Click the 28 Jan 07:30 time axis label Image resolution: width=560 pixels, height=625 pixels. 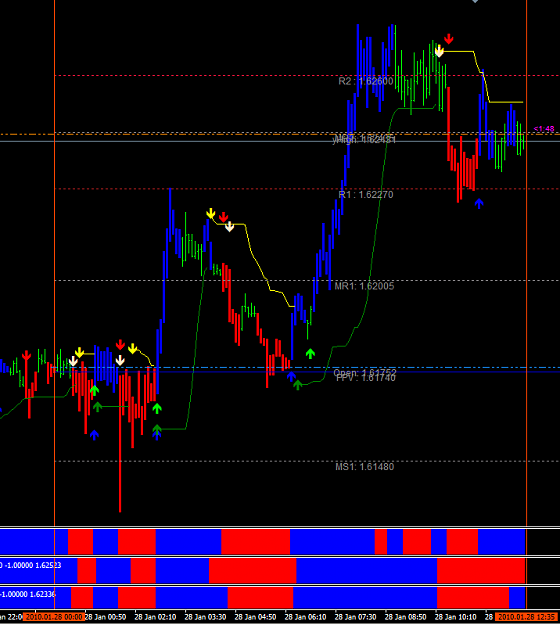point(355,617)
